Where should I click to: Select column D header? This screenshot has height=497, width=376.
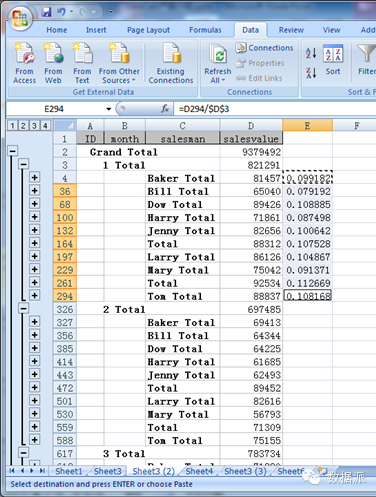(x=251, y=126)
